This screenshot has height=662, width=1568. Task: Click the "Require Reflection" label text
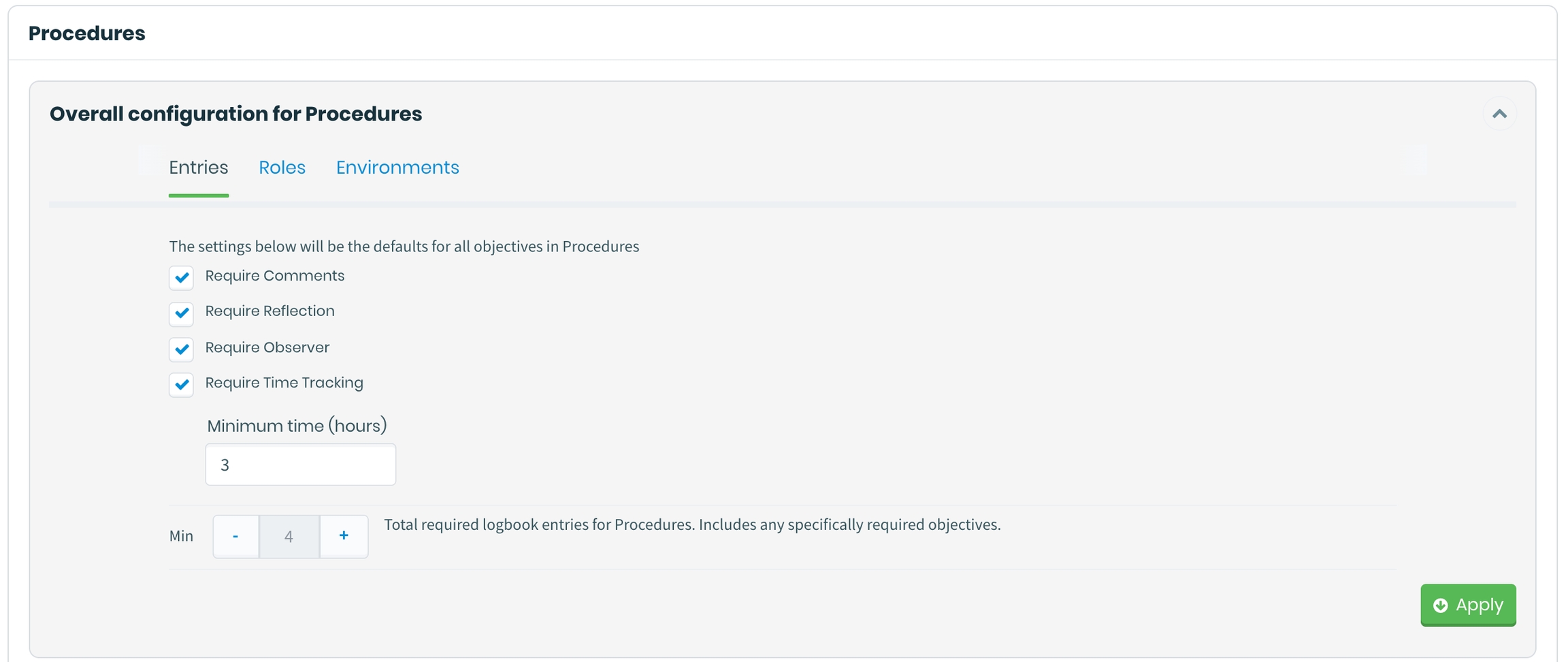click(269, 311)
